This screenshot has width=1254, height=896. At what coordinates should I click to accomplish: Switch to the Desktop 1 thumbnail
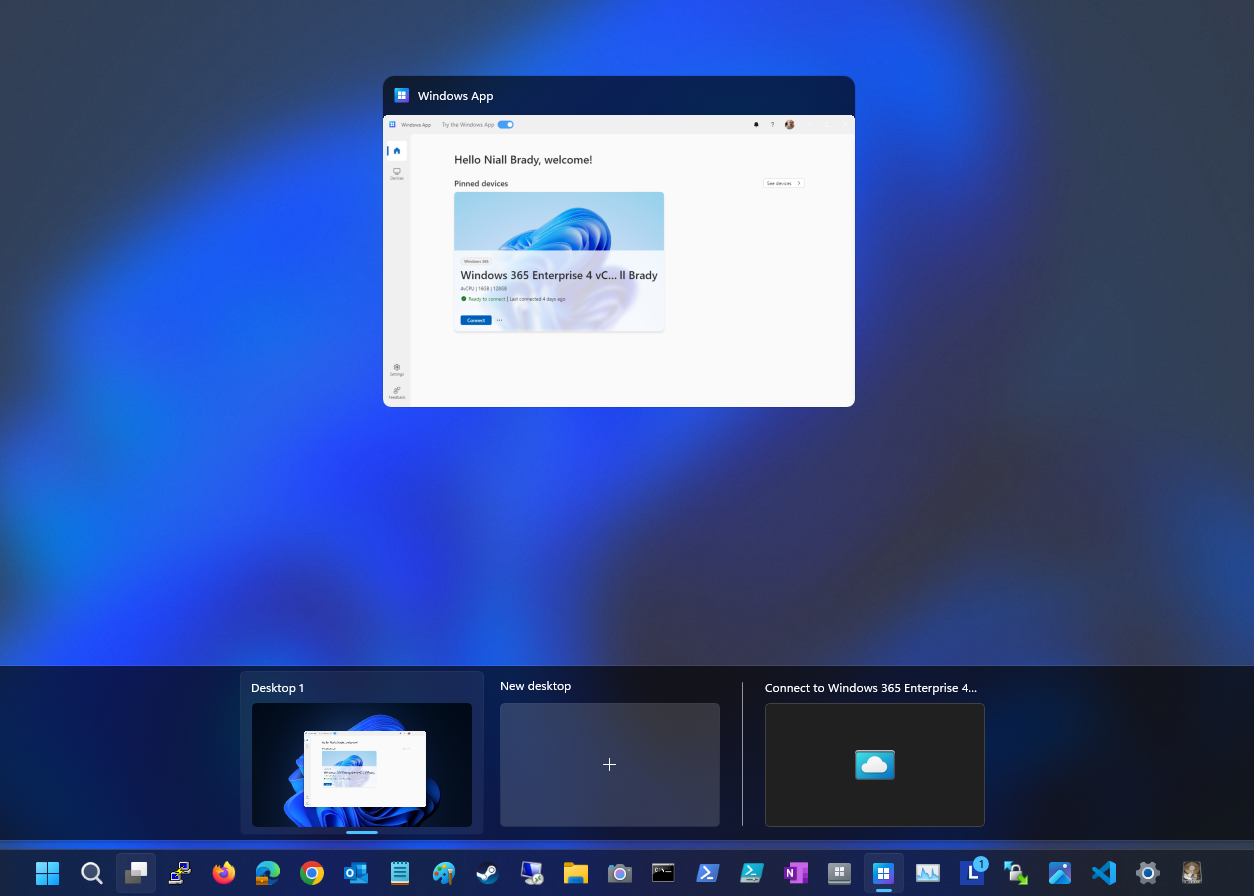[362, 765]
